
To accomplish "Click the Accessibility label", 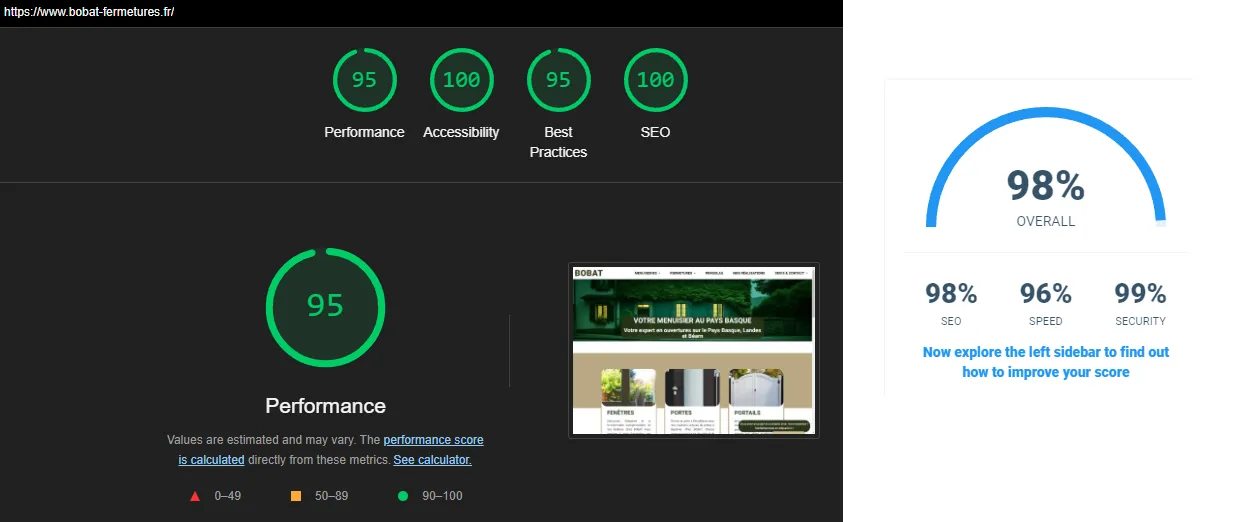I will 461,132.
